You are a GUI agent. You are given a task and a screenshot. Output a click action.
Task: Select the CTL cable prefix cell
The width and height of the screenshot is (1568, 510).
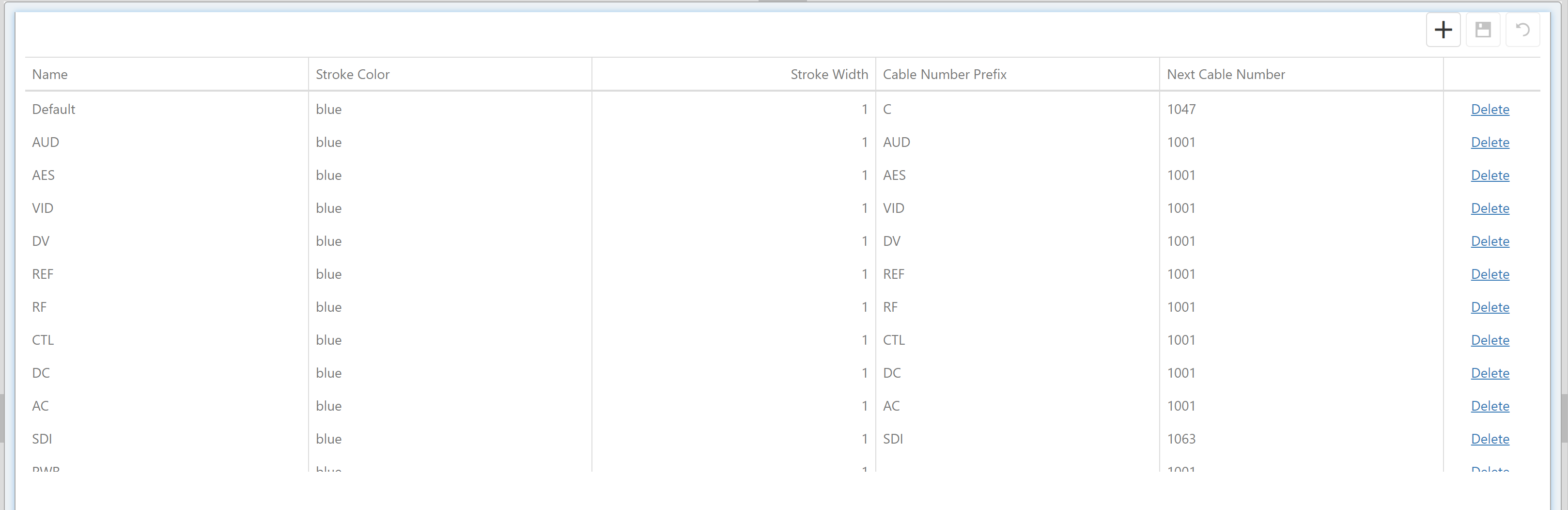[x=894, y=340]
